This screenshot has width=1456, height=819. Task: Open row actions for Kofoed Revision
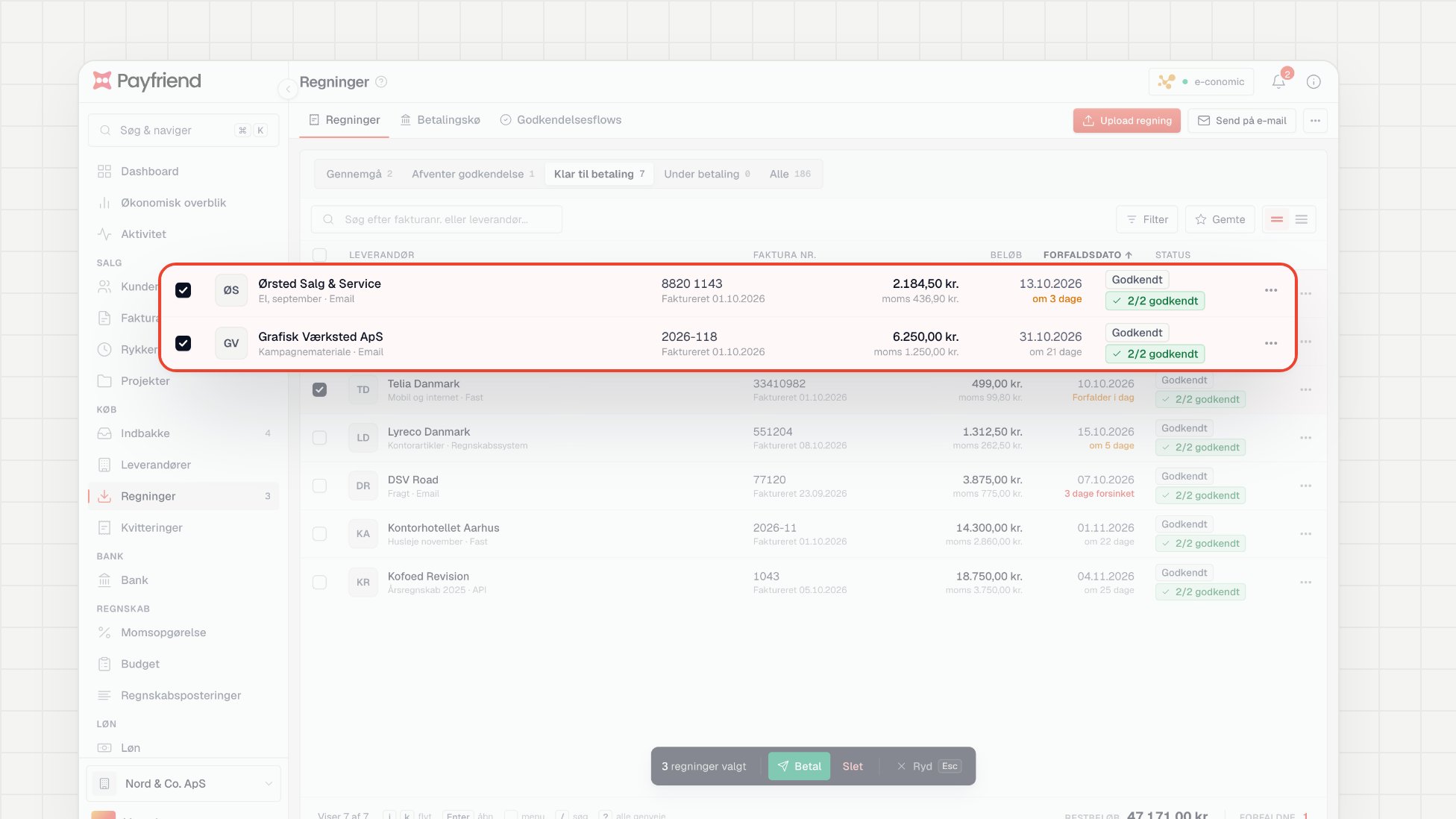coord(1305,583)
